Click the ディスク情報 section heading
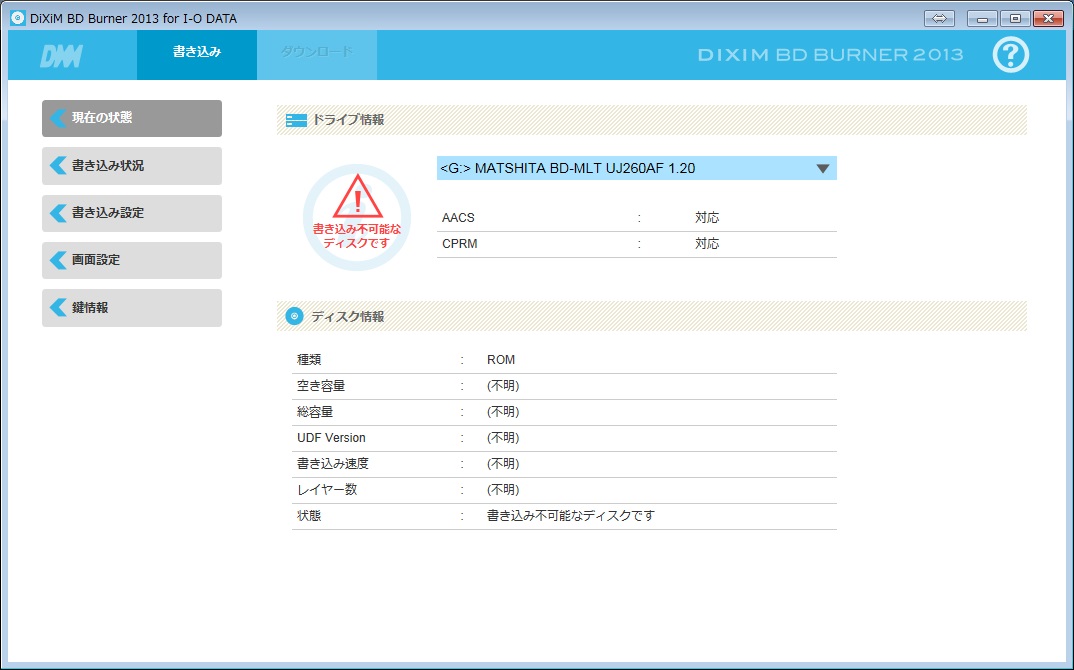This screenshot has height=670, width=1074. tap(347, 317)
